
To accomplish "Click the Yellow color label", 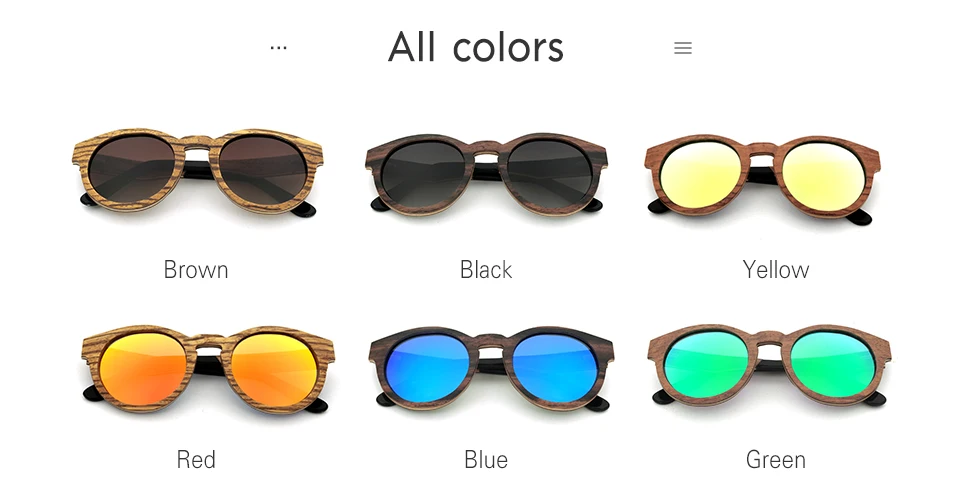I will pos(776,270).
